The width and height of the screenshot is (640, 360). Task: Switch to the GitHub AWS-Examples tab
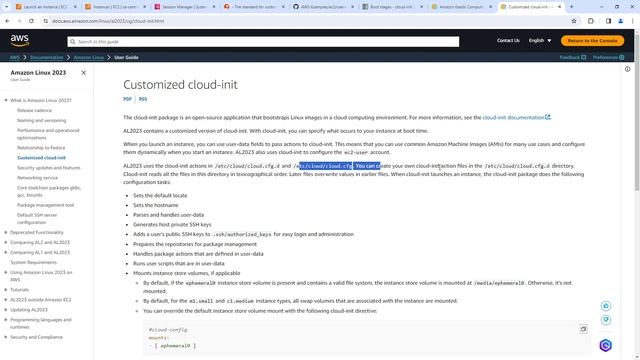[x=322, y=7]
